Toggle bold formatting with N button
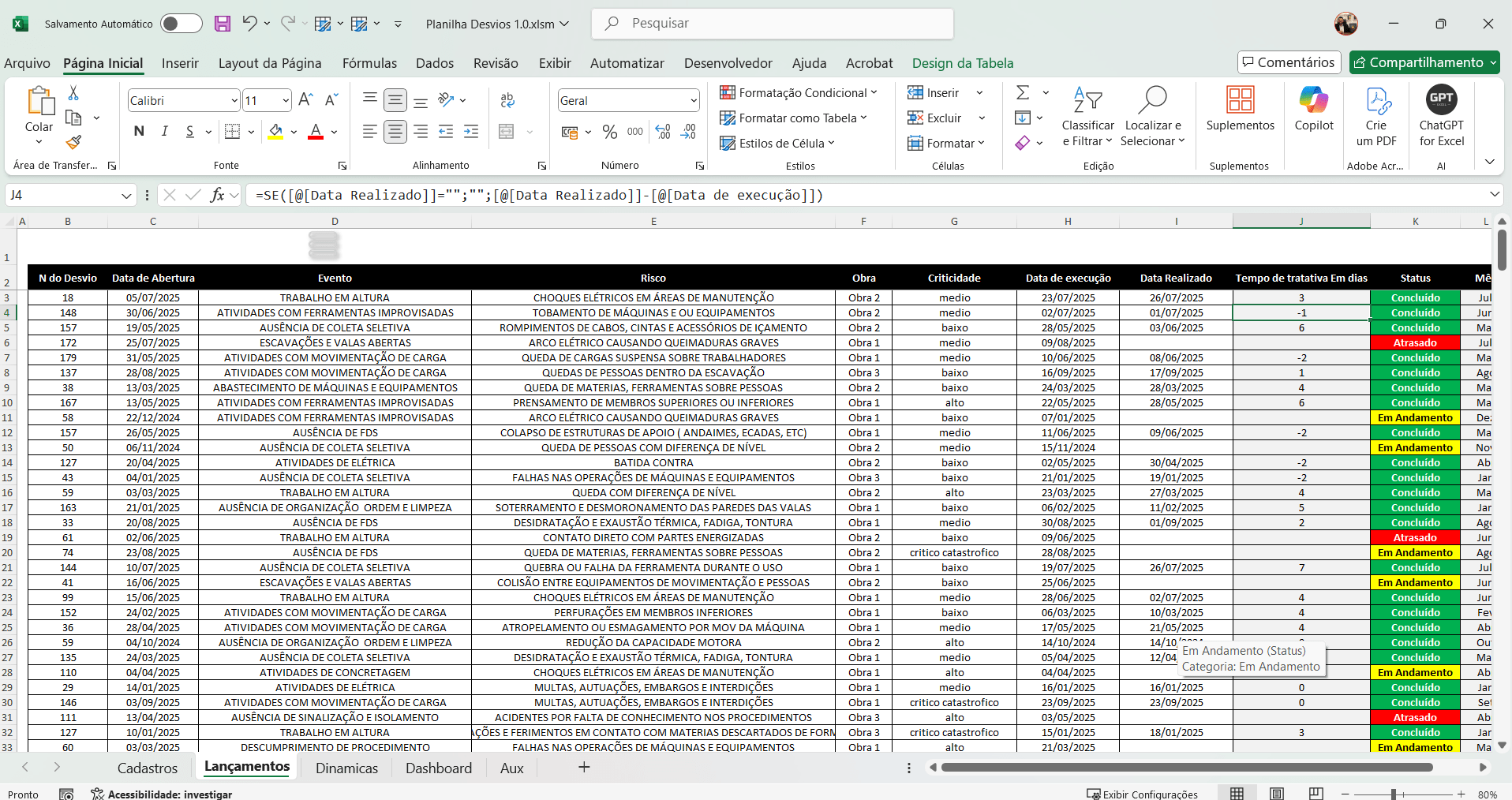The width and height of the screenshot is (1512, 800). click(x=139, y=132)
